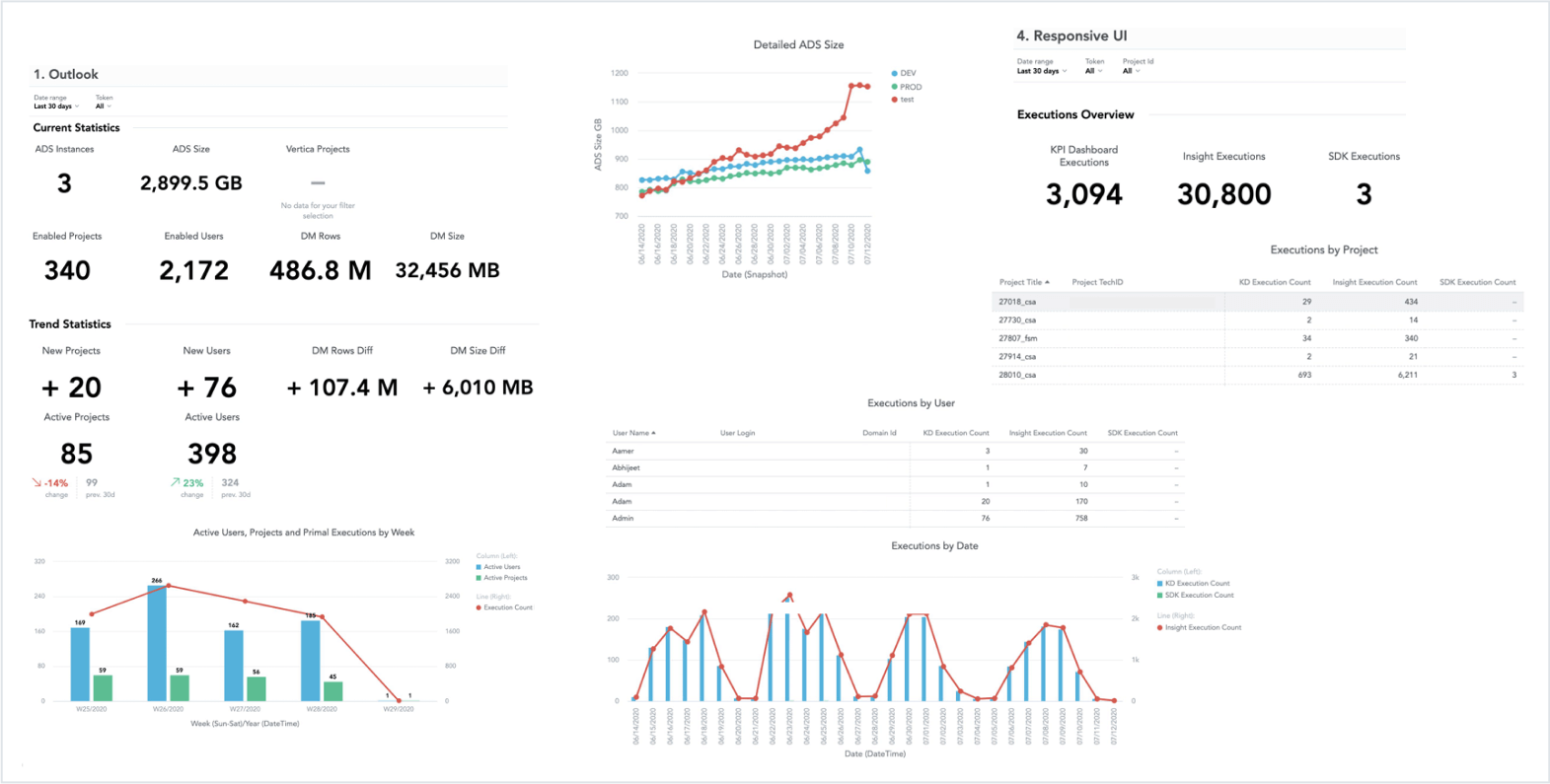
Task: Toggle Active Users legend entry
Action: (x=498, y=567)
